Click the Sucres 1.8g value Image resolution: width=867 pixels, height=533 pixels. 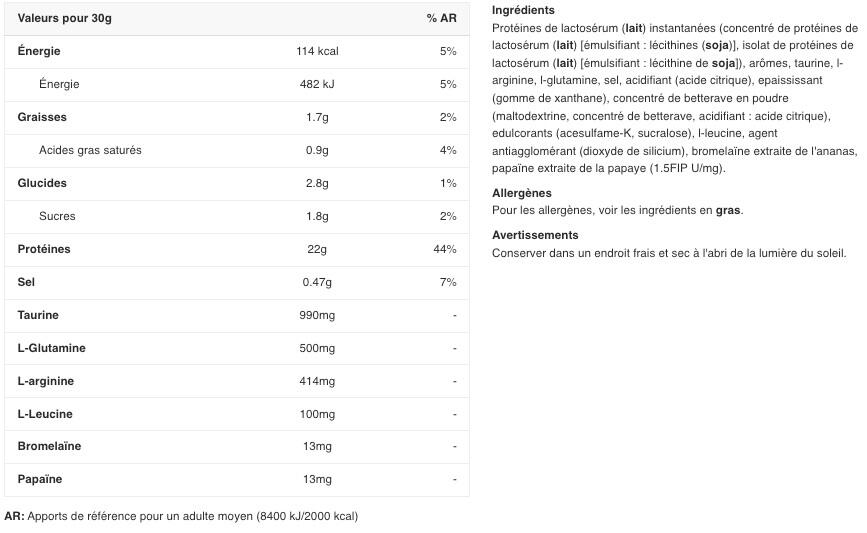[x=316, y=216]
